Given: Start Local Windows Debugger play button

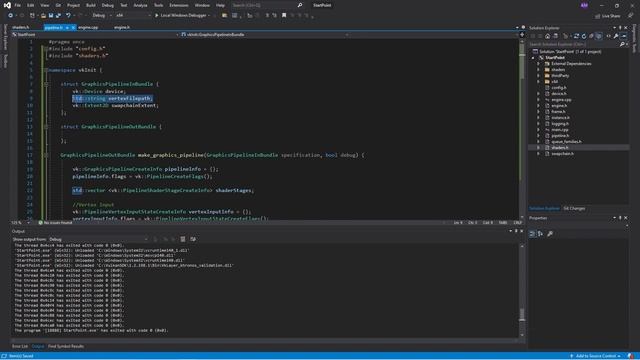Looking at the screenshot, I should point(156,16).
